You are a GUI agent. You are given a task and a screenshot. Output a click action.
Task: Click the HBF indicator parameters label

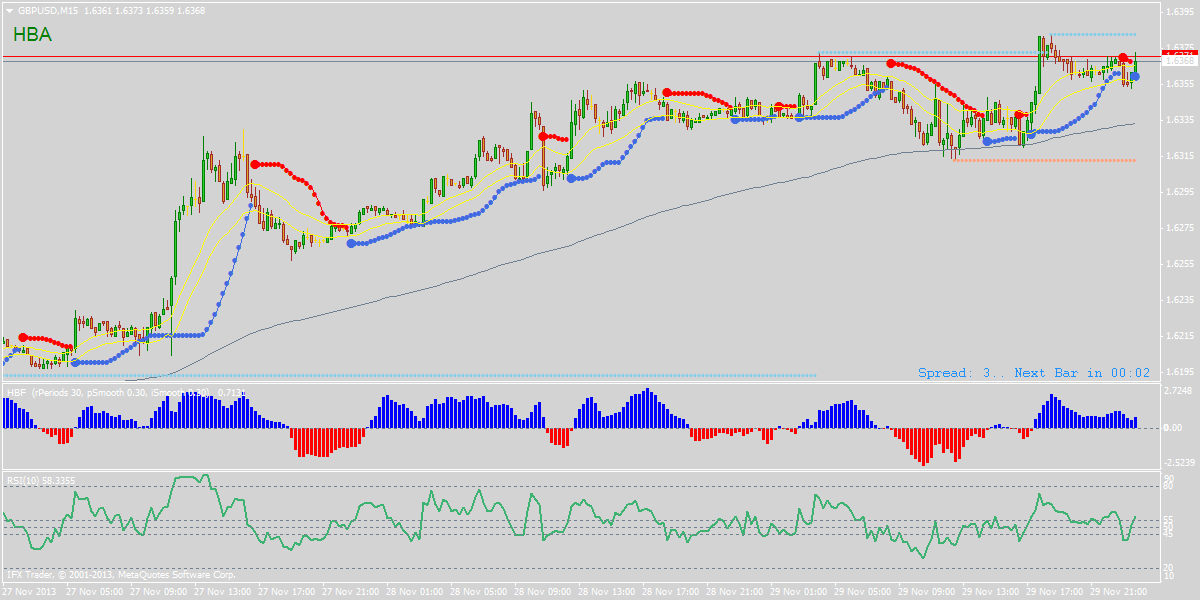tap(124, 392)
